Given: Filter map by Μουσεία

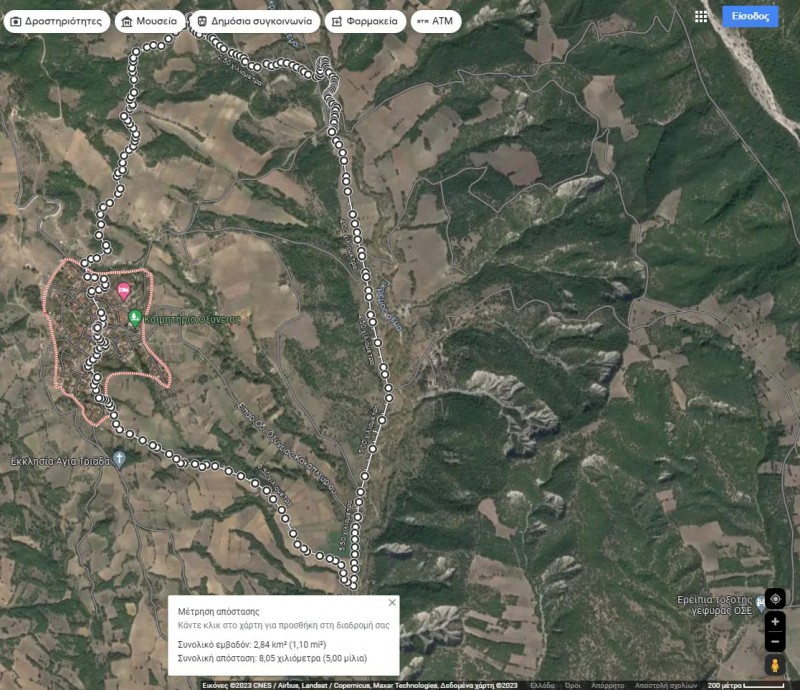Looking at the screenshot, I should (150, 21).
